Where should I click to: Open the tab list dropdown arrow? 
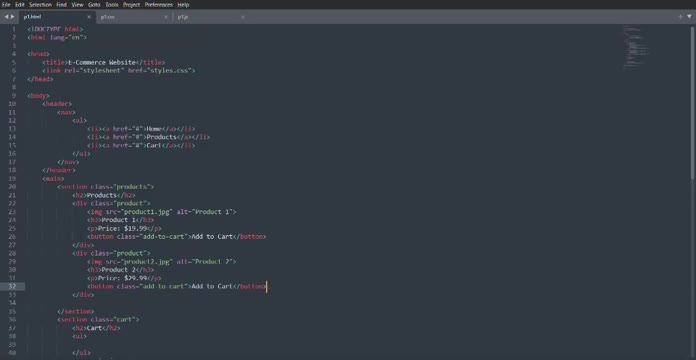[689, 17]
